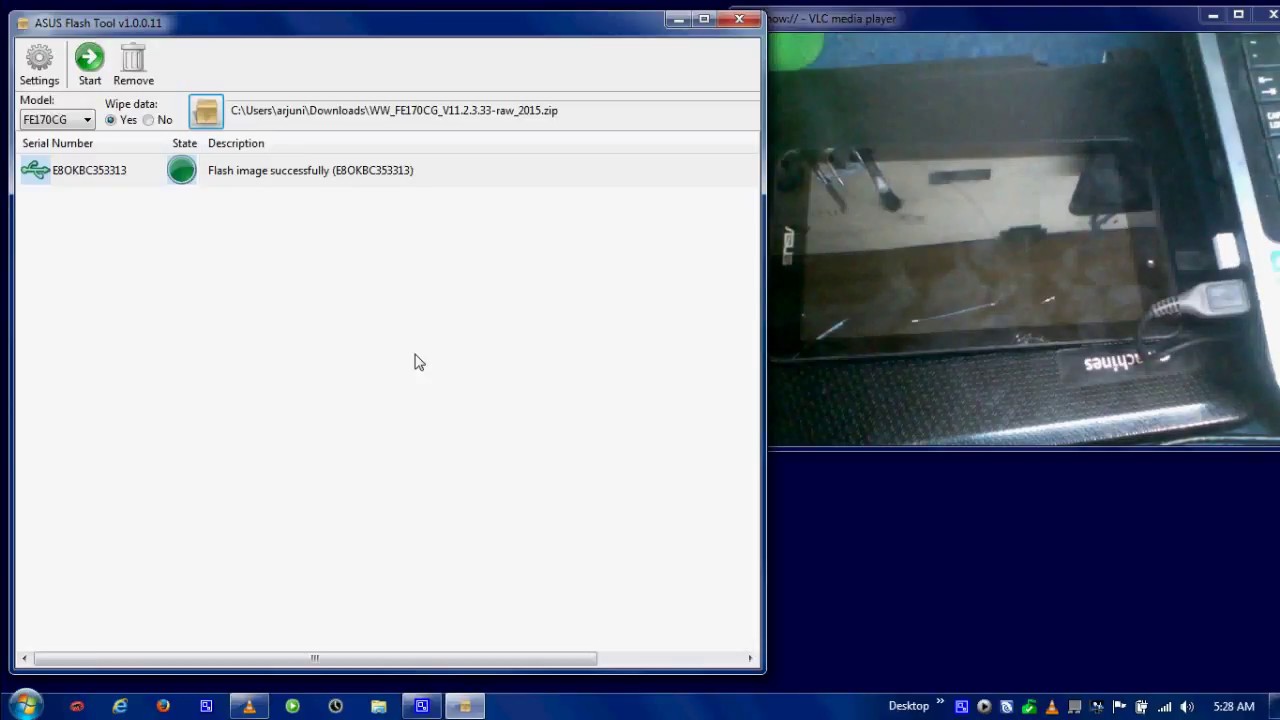Viewport: 1280px width, 720px height.
Task: Select serial number E8OKBC353313 text
Action: click(89, 170)
